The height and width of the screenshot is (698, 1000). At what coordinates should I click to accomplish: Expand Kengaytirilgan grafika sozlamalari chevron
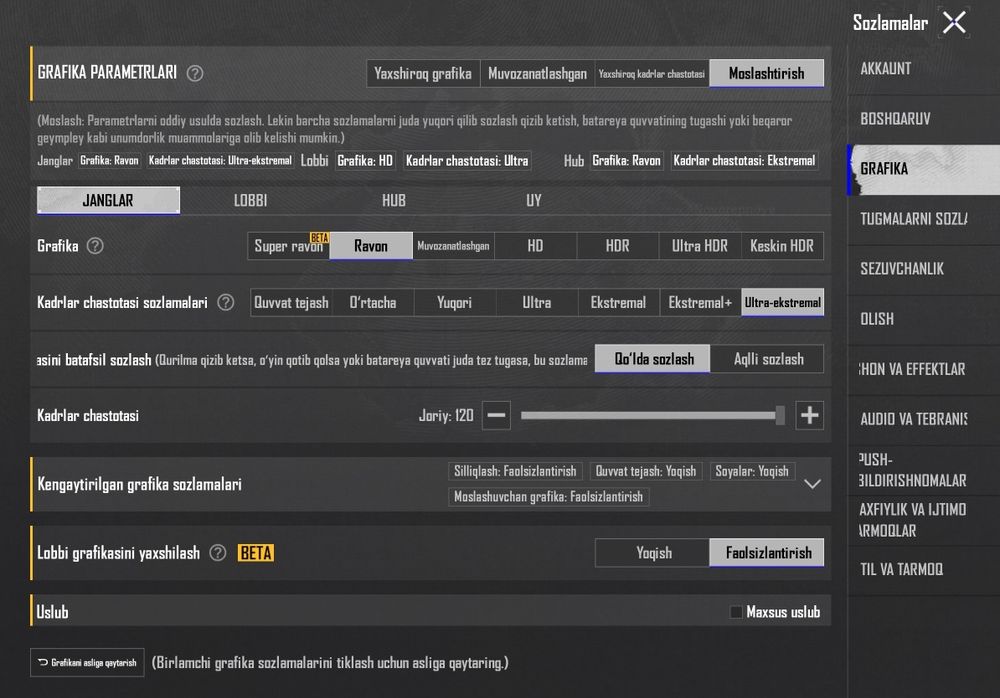(812, 484)
